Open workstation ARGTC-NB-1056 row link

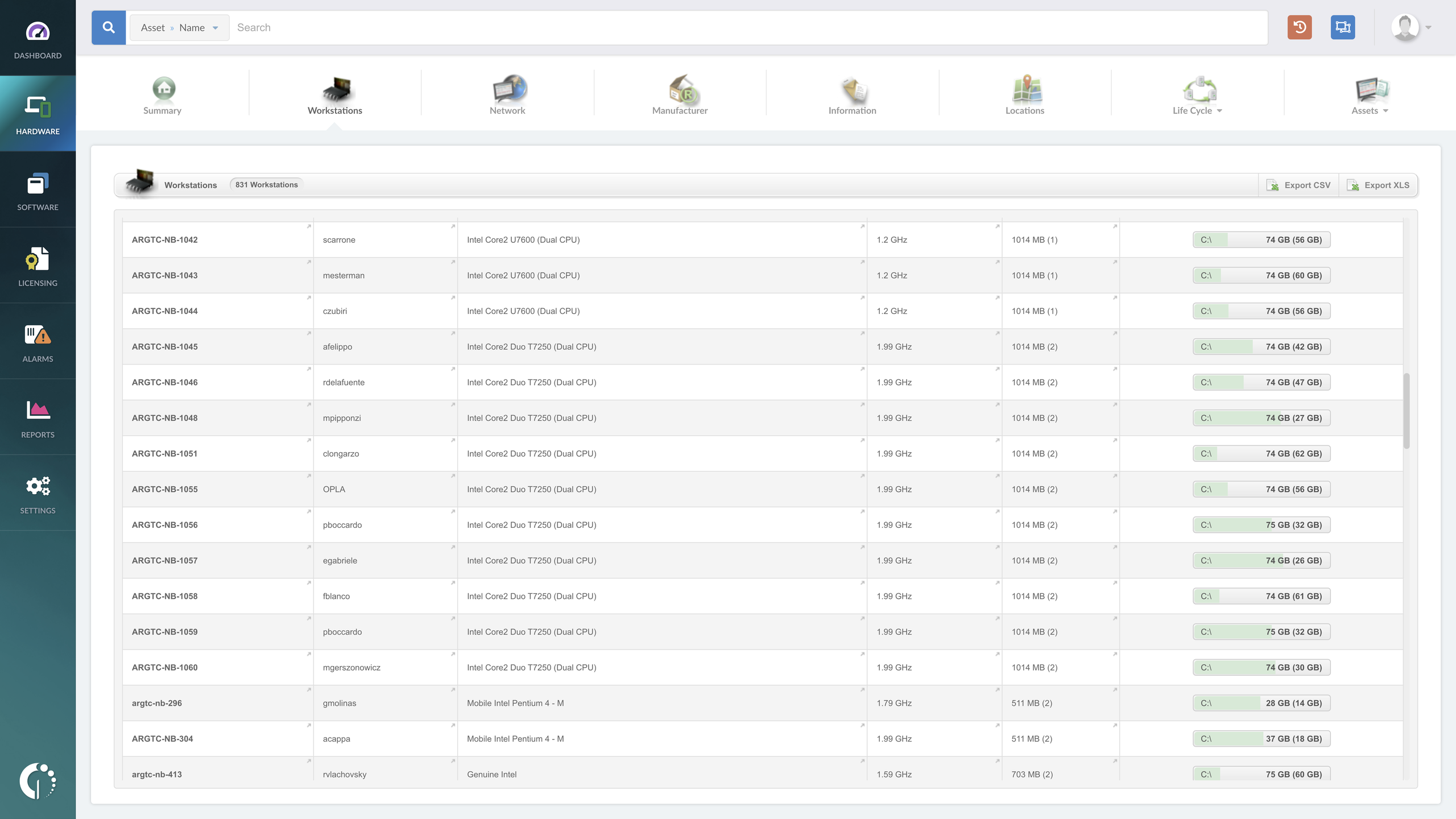click(x=165, y=524)
